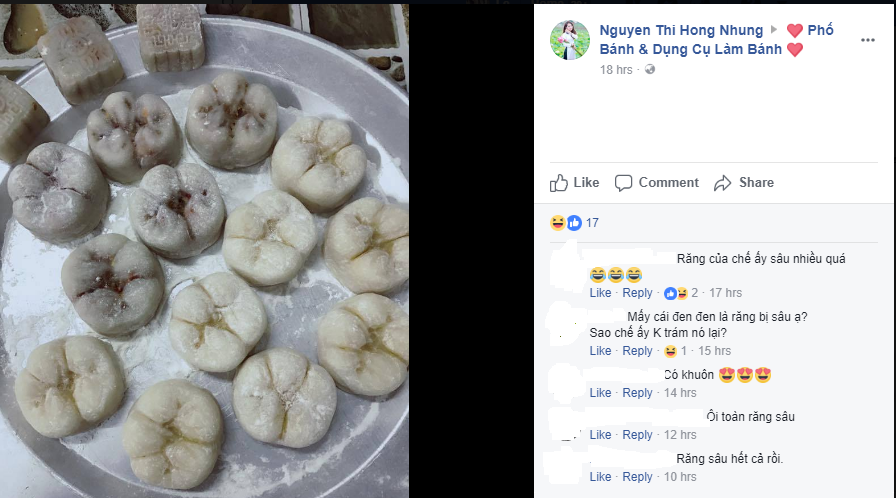
Task: Open the post's 18 hrs timestamp
Action: pyautogui.click(x=616, y=70)
